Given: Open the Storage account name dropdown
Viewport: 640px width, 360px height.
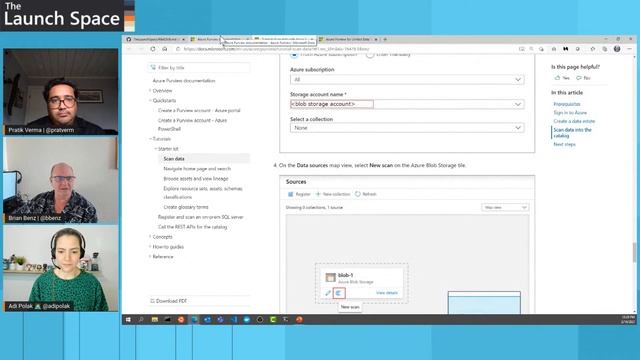Looking at the screenshot, I should (407, 104).
